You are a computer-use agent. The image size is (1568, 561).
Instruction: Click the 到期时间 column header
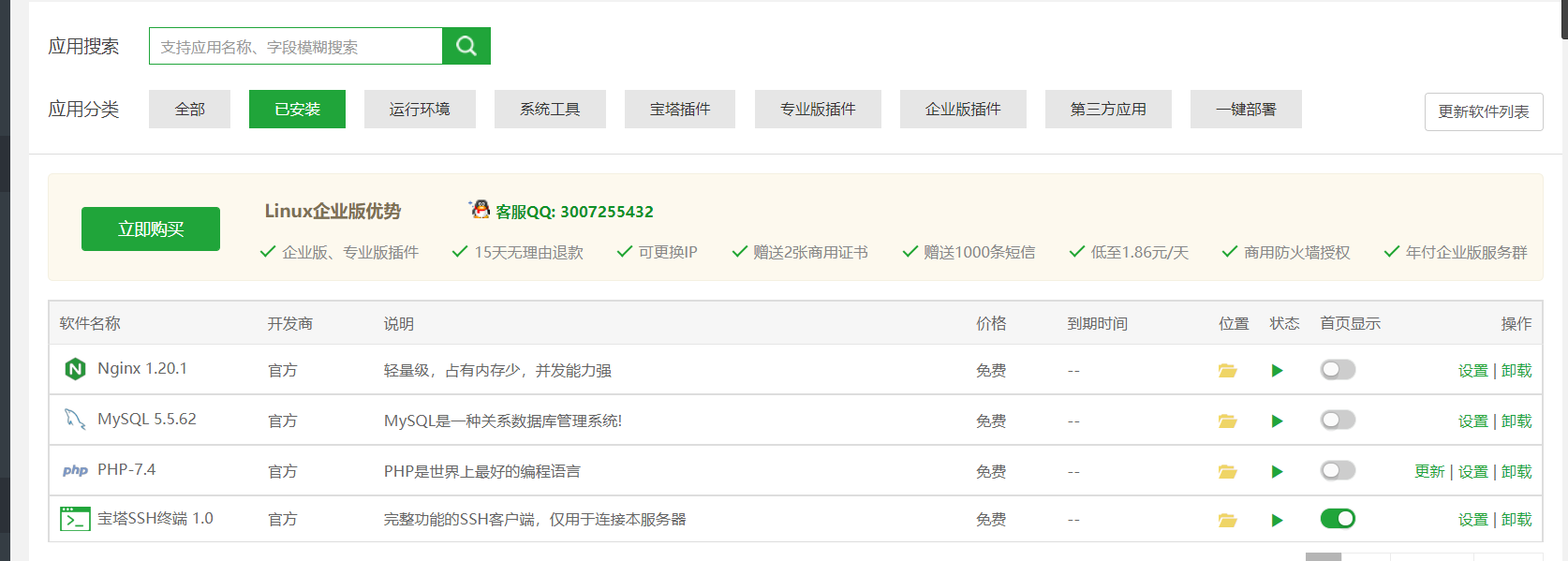1097,323
